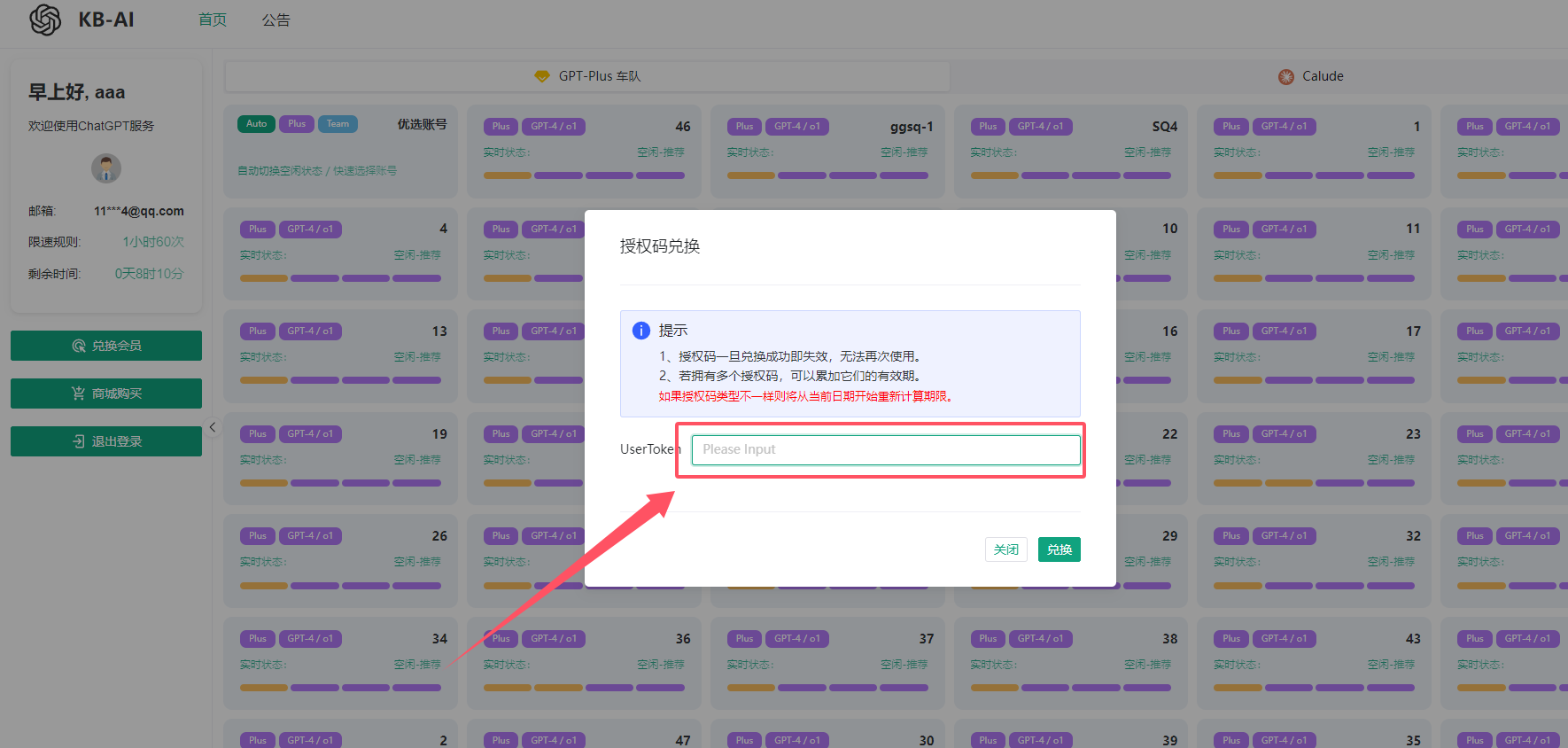Switch to the GPT-Plus 车队 tab

[x=587, y=76]
